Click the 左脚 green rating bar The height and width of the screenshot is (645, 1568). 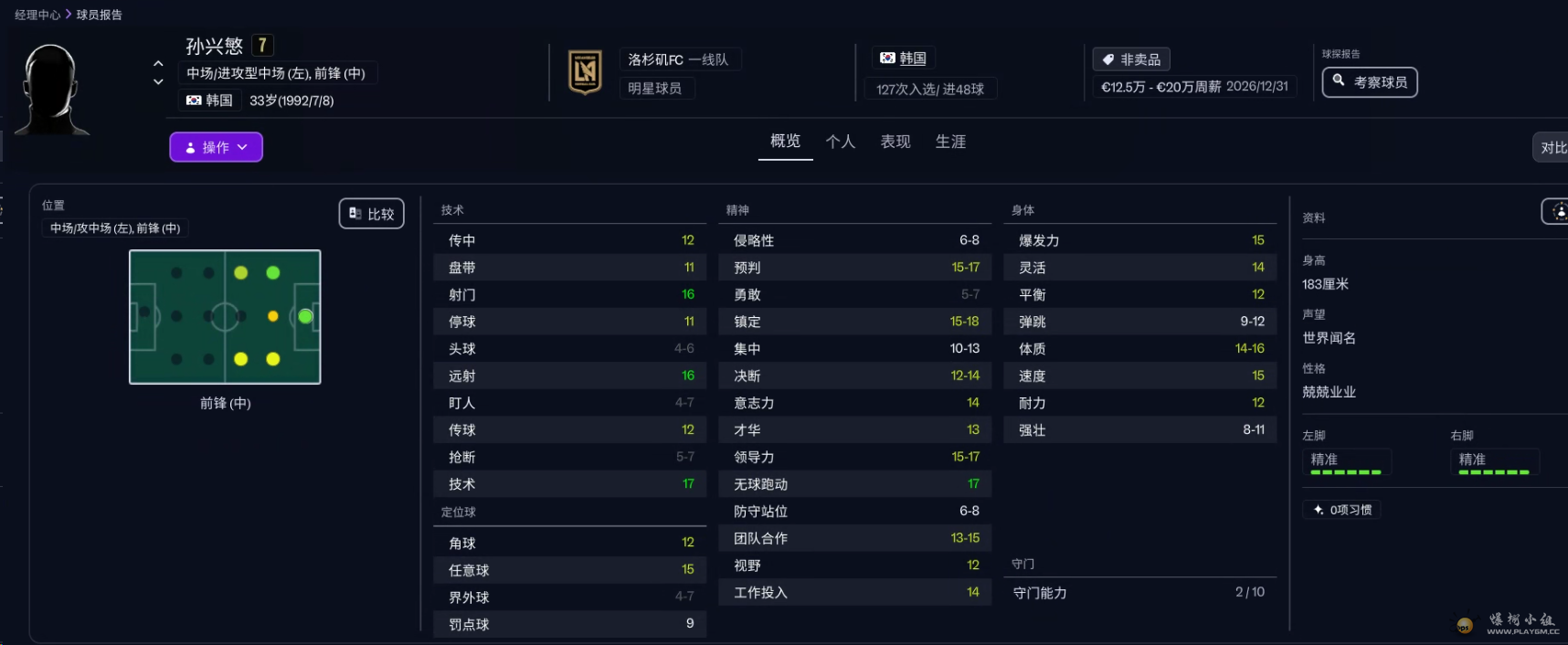pyautogui.click(x=1345, y=472)
